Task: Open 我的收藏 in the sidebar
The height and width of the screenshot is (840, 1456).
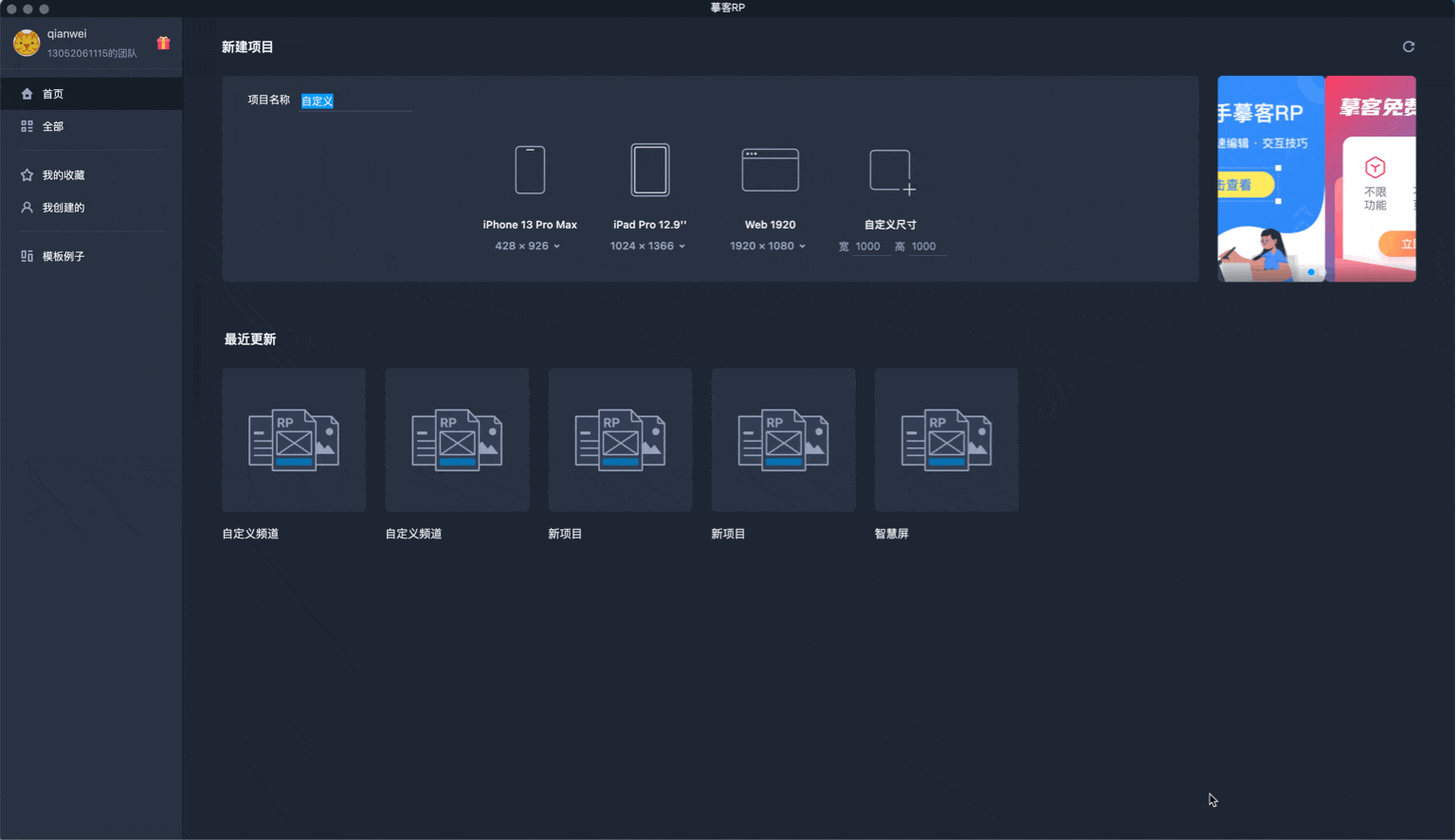Action: click(91, 175)
